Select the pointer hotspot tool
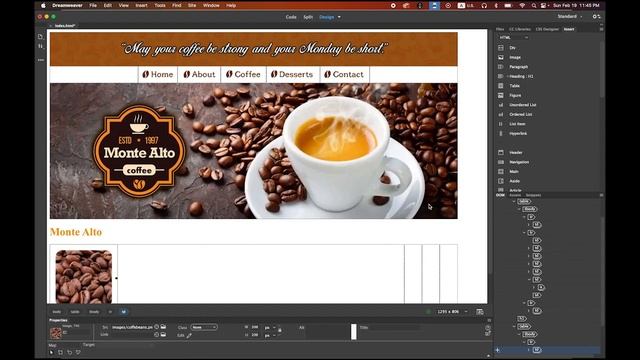 coord(51,352)
